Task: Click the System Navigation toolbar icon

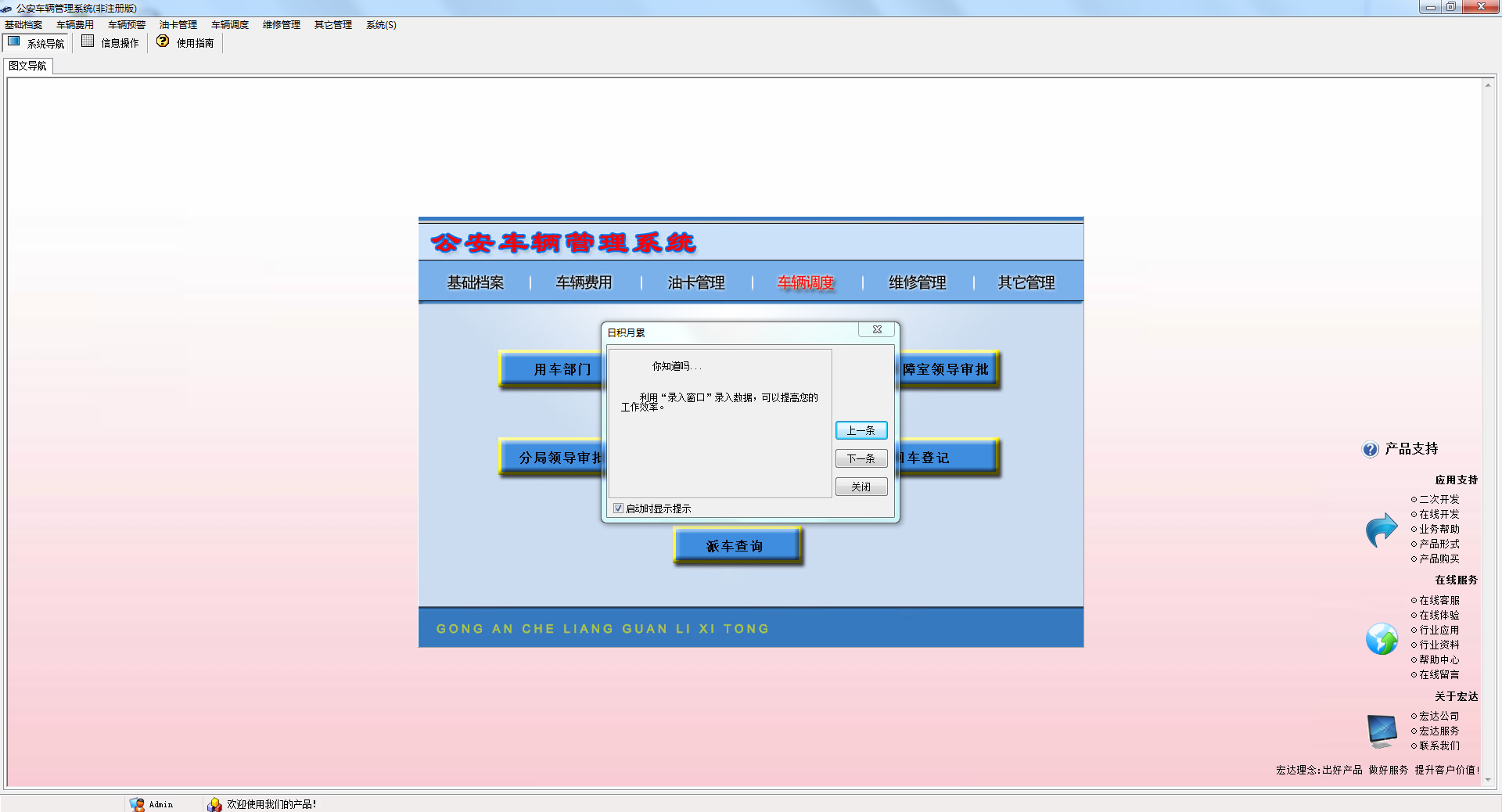Action: coord(14,41)
